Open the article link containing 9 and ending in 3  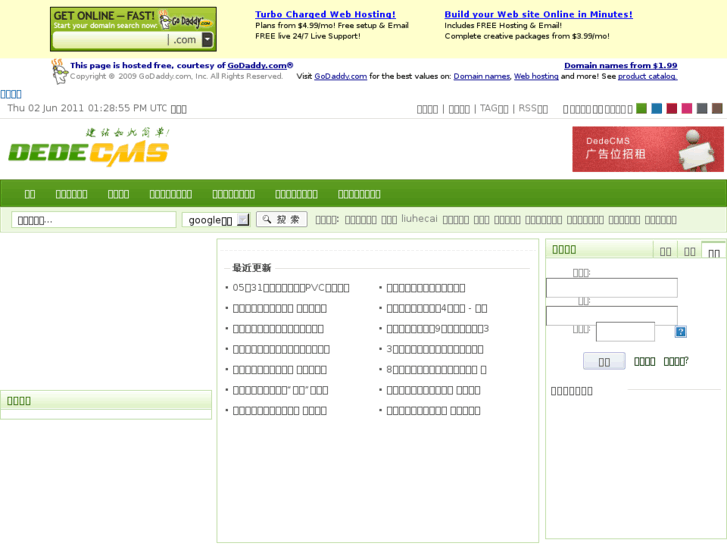[437, 329]
